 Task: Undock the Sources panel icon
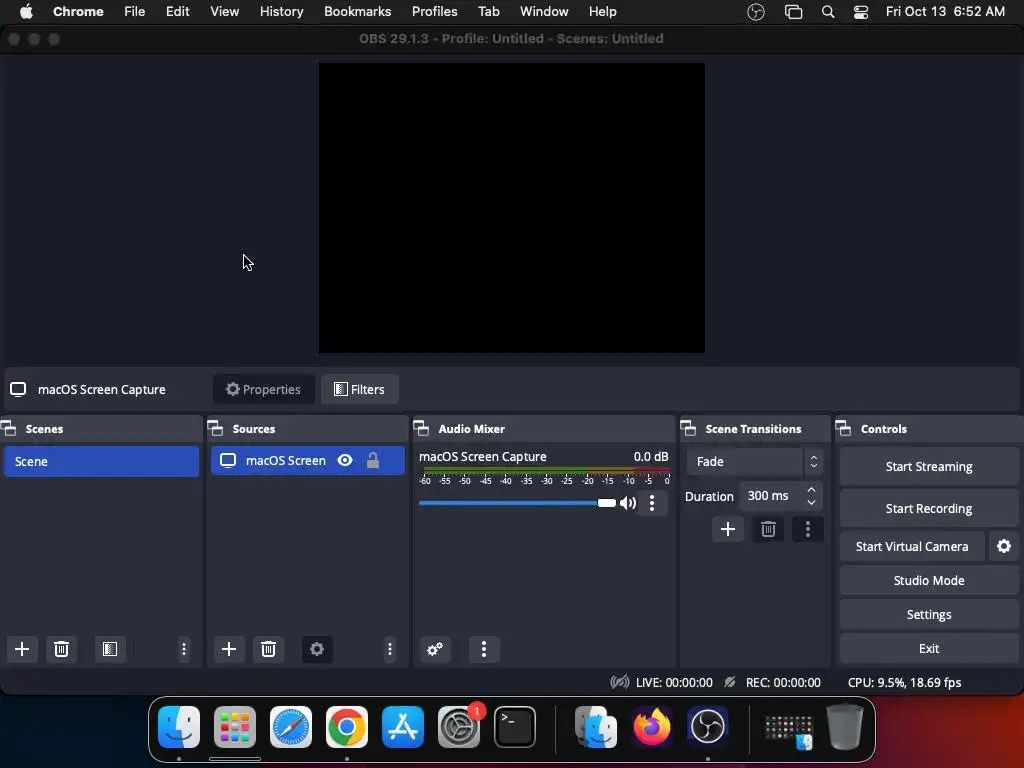tap(216, 428)
